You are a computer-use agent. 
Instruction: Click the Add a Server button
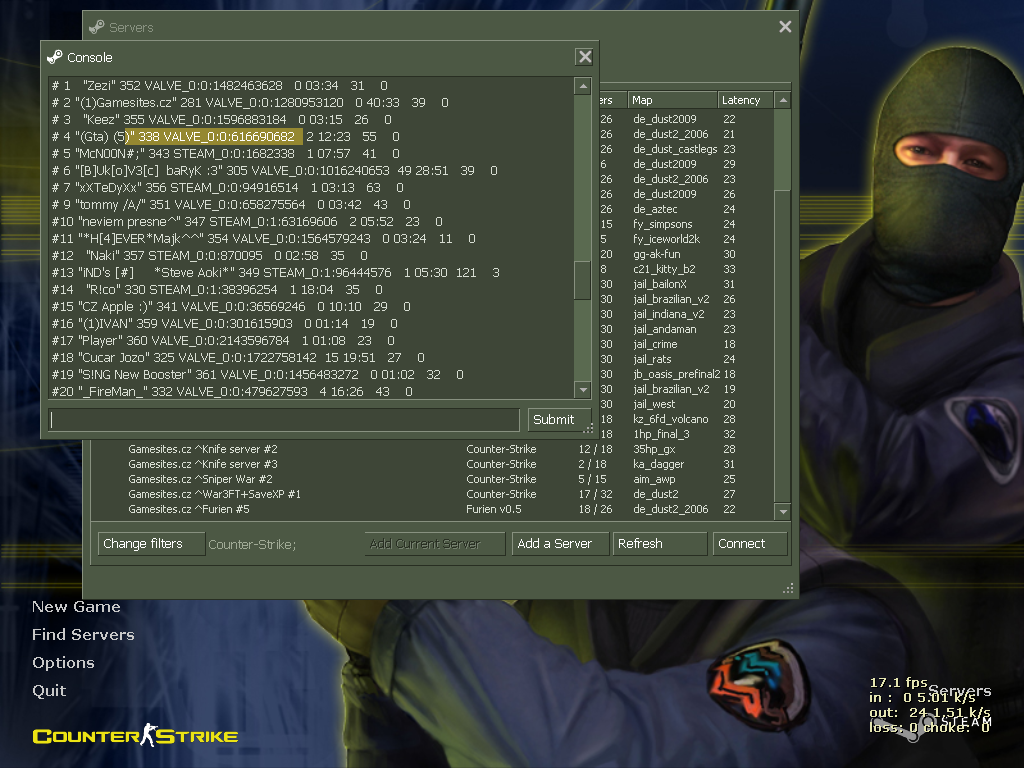point(560,543)
